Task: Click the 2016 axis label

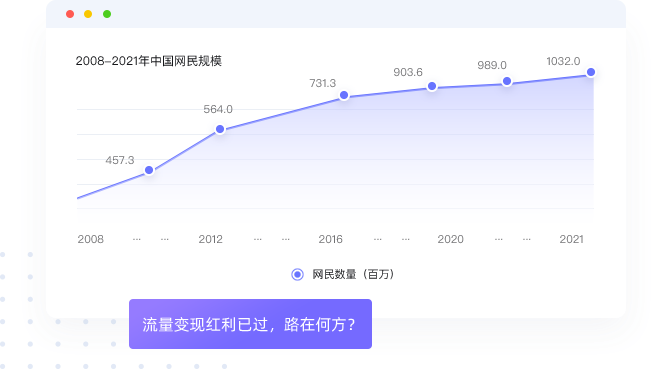Action: pos(330,239)
